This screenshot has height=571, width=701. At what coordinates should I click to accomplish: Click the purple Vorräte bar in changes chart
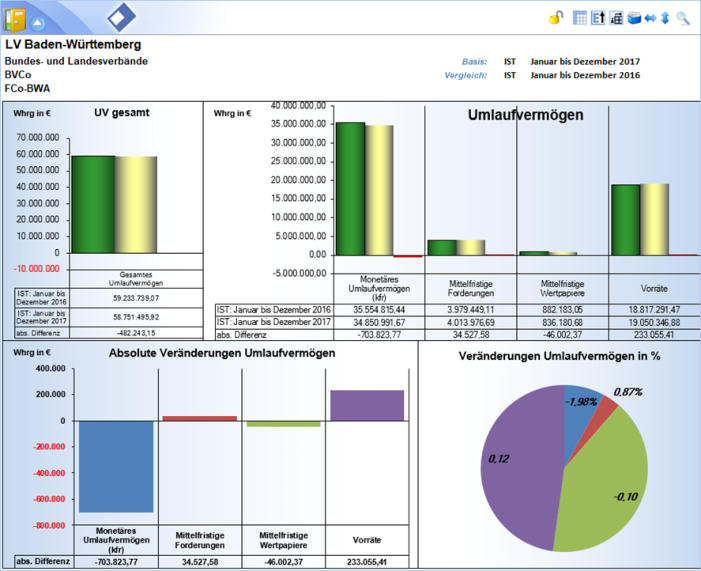click(366, 404)
